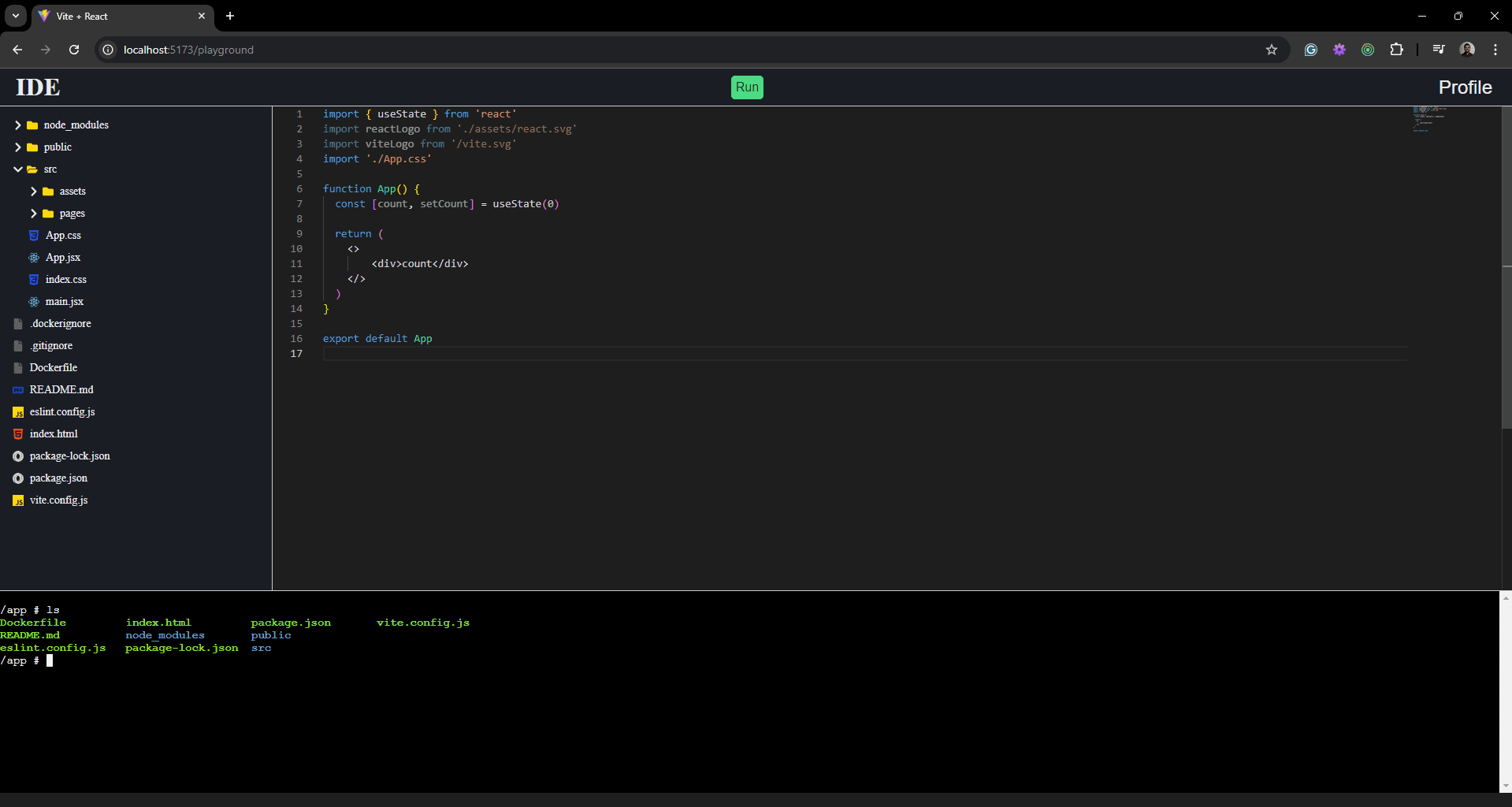Screen dimensions: 1512x807
Task: Click the README.md markdown icon
Action: click(x=18, y=390)
